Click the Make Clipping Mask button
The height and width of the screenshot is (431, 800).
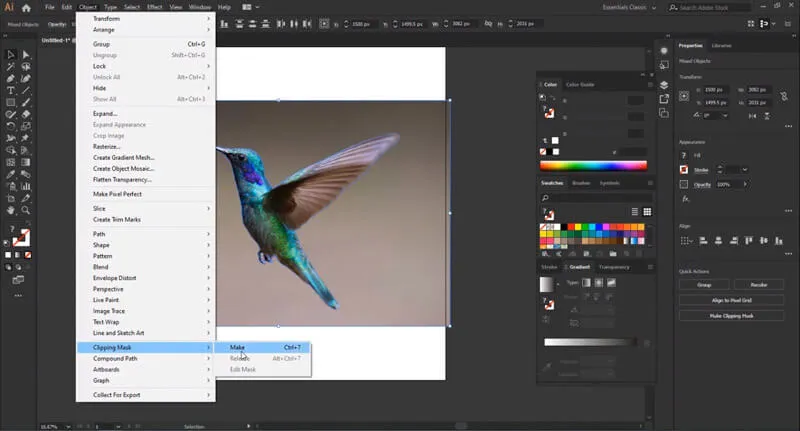pyautogui.click(x=731, y=315)
